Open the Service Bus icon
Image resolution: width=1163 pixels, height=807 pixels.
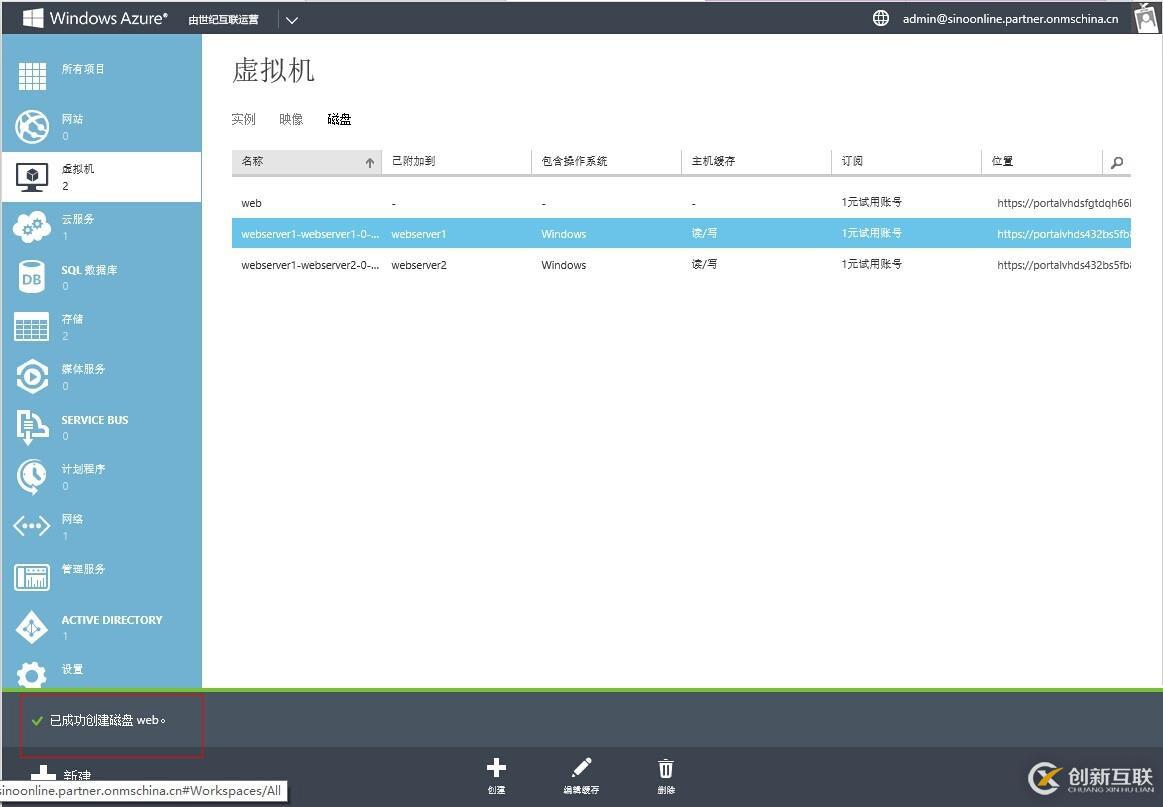tap(32, 427)
